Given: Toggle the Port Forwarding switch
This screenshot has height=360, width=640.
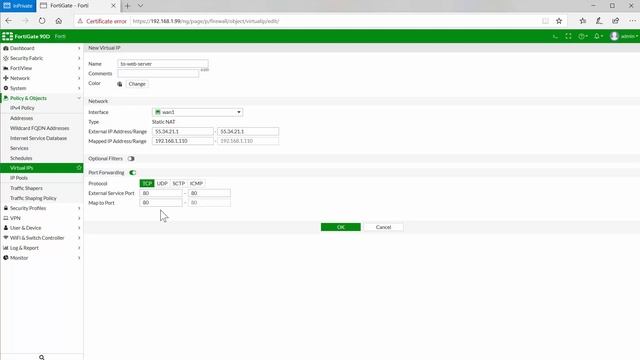Looking at the screenshot, I should 132,173.
